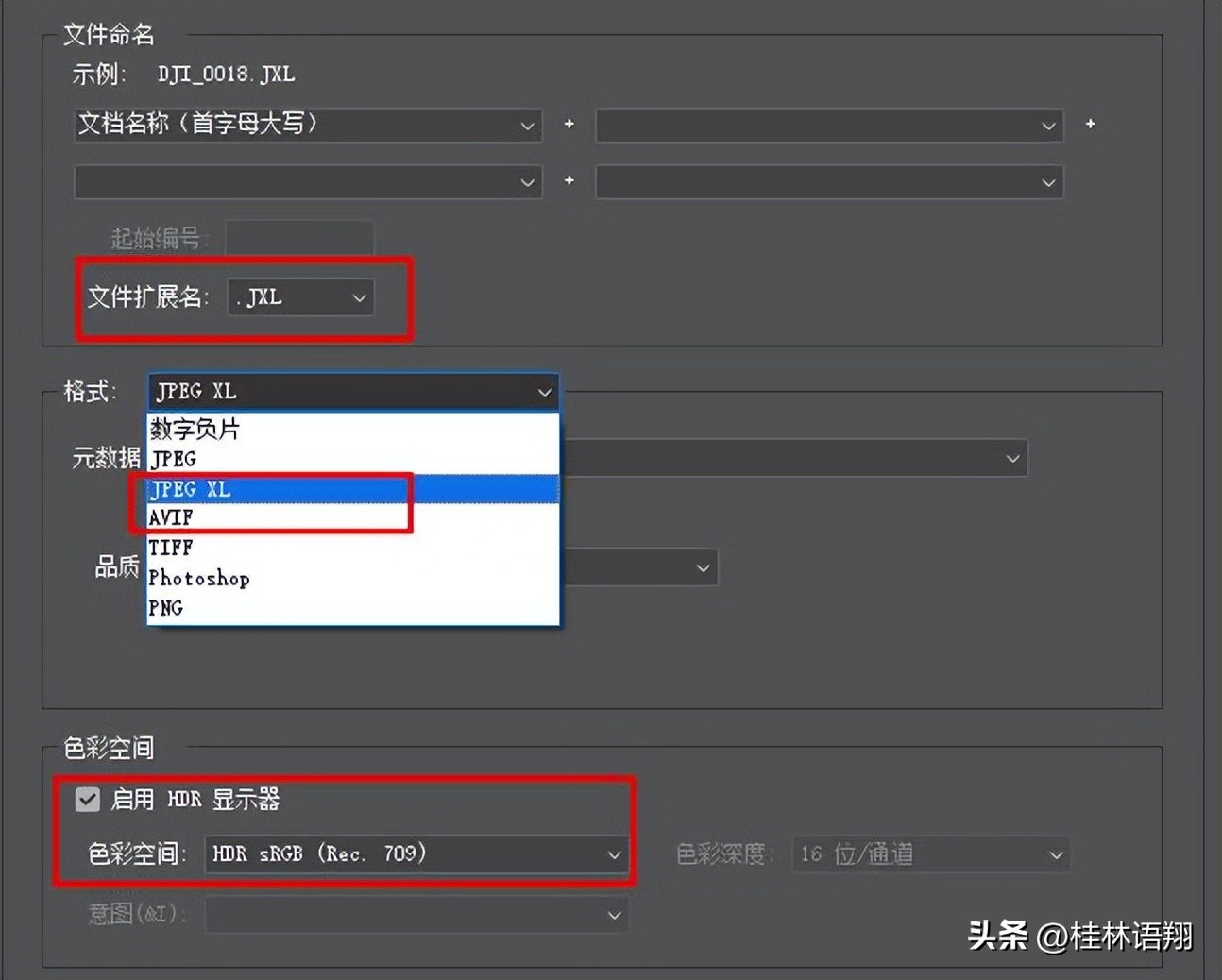Open the 文件扩展名 .JXL dropdown
Screen dimensions: 1222x980
[300, 297]
